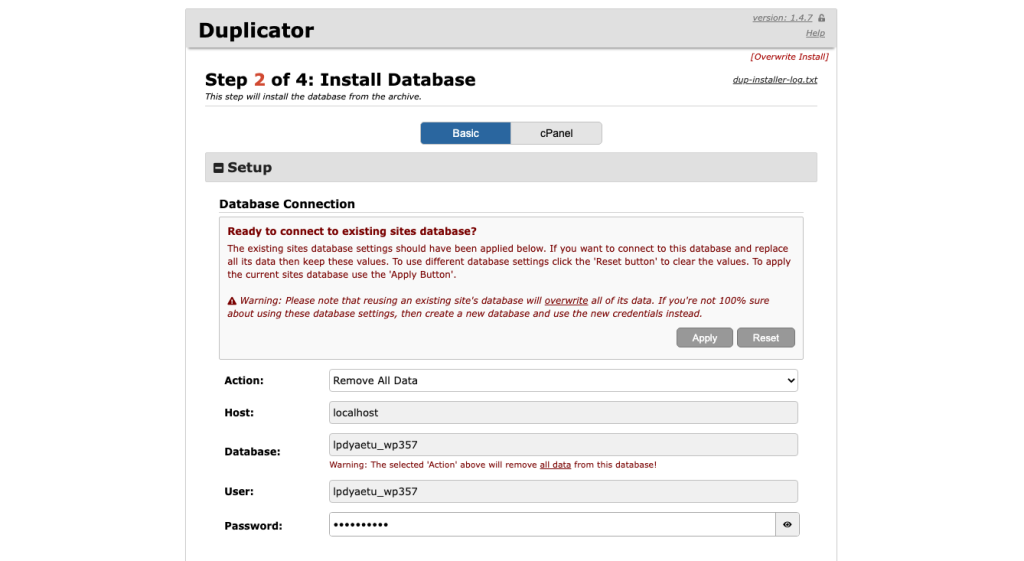
Task: Click the Password: field label
Action: pyautogui.click(x=253, y=526)
